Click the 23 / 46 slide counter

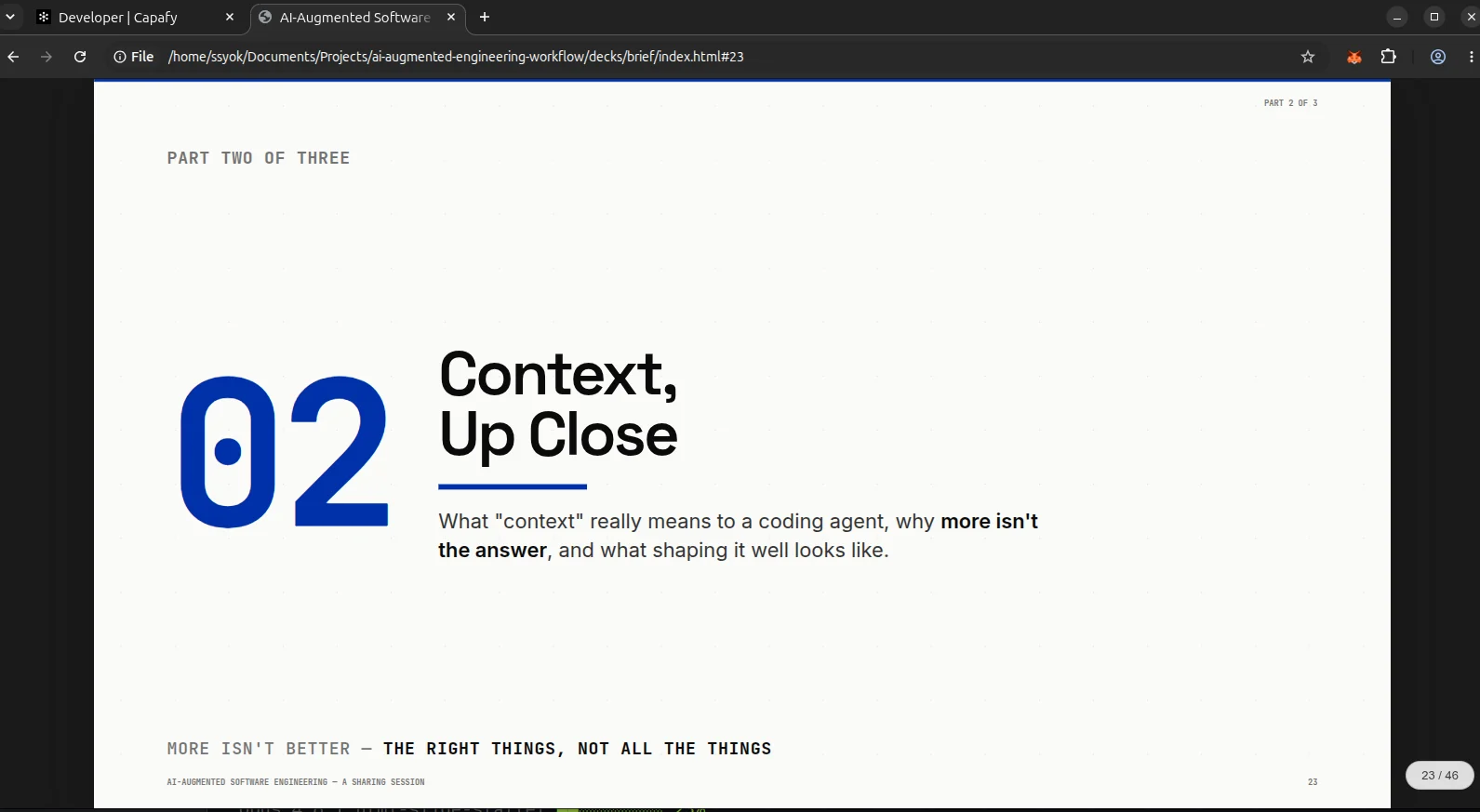pyautogui.click(x=1440, y=775)
